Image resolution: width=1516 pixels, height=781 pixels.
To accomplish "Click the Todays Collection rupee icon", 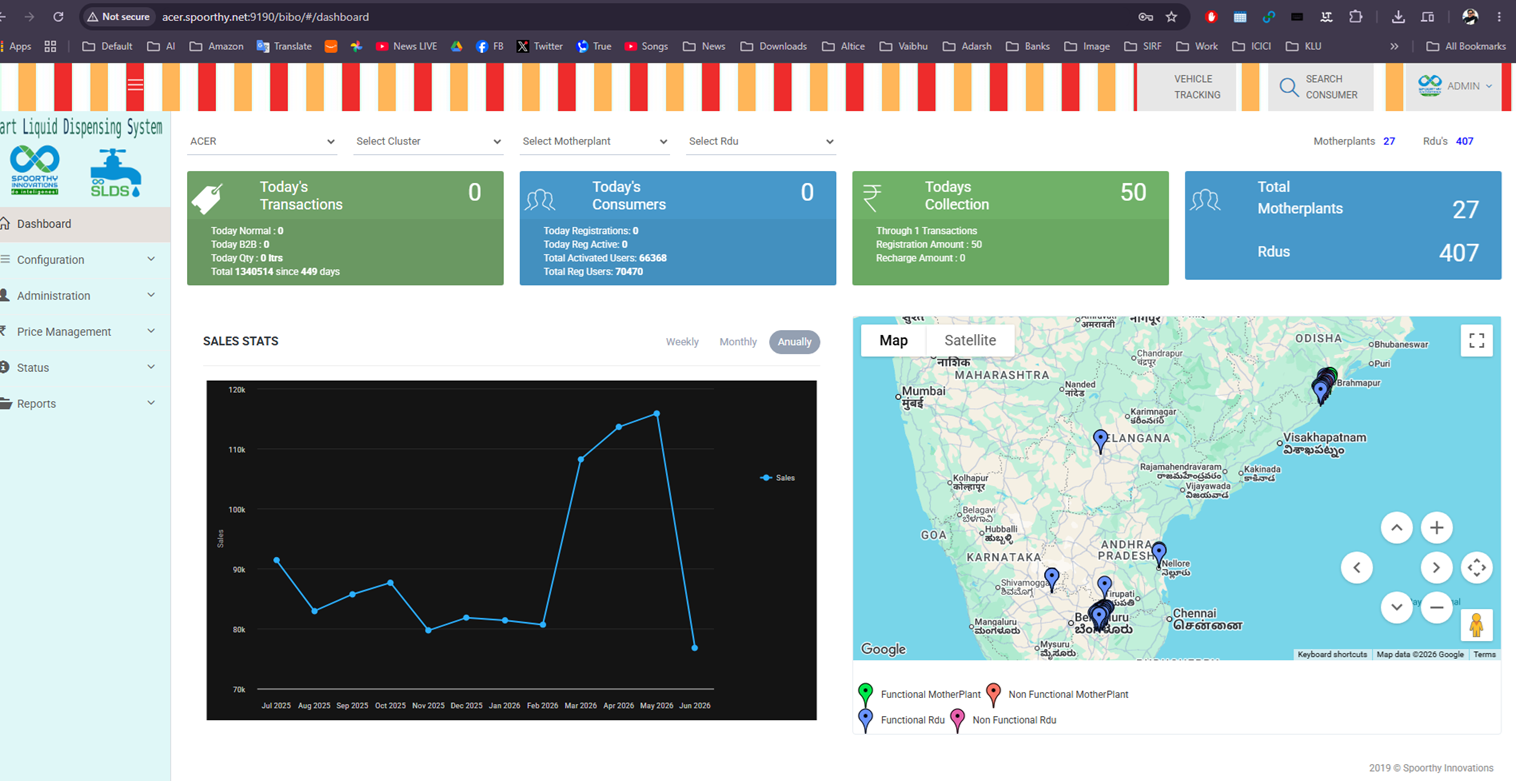I will [872, 198].
